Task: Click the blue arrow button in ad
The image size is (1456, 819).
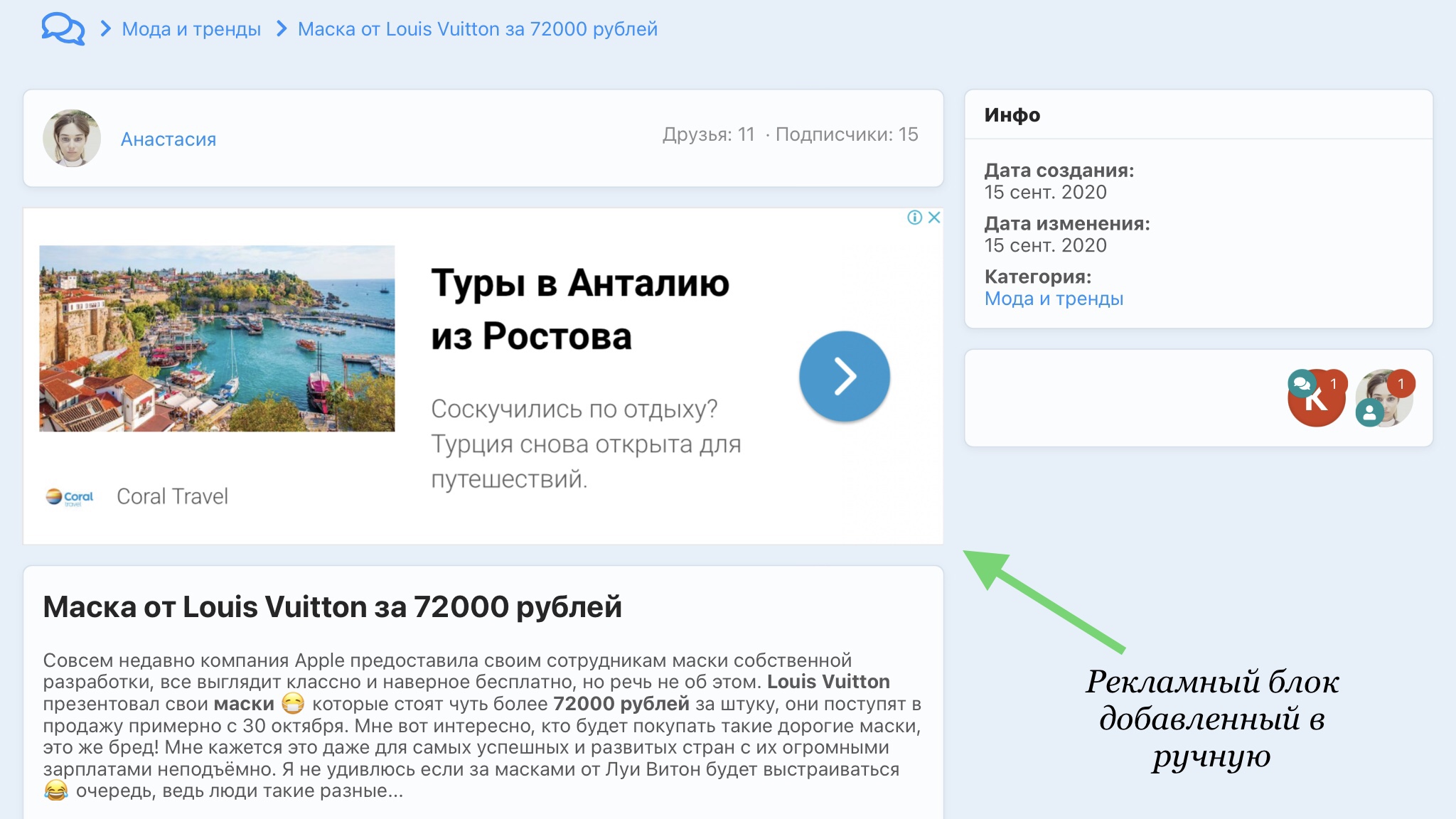Action: [844, 376]
